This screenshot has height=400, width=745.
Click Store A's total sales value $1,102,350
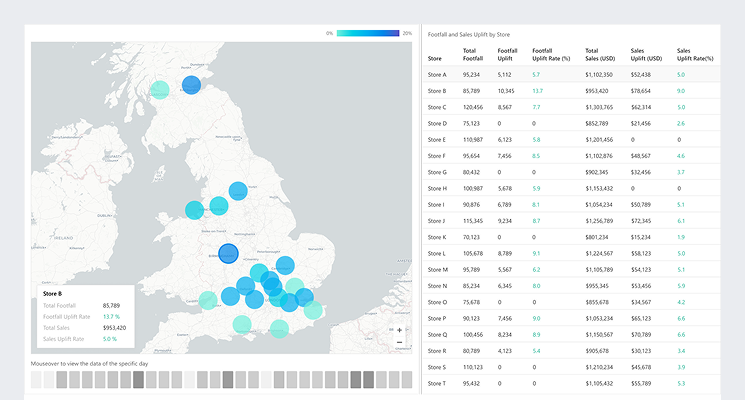click(598, 75)
